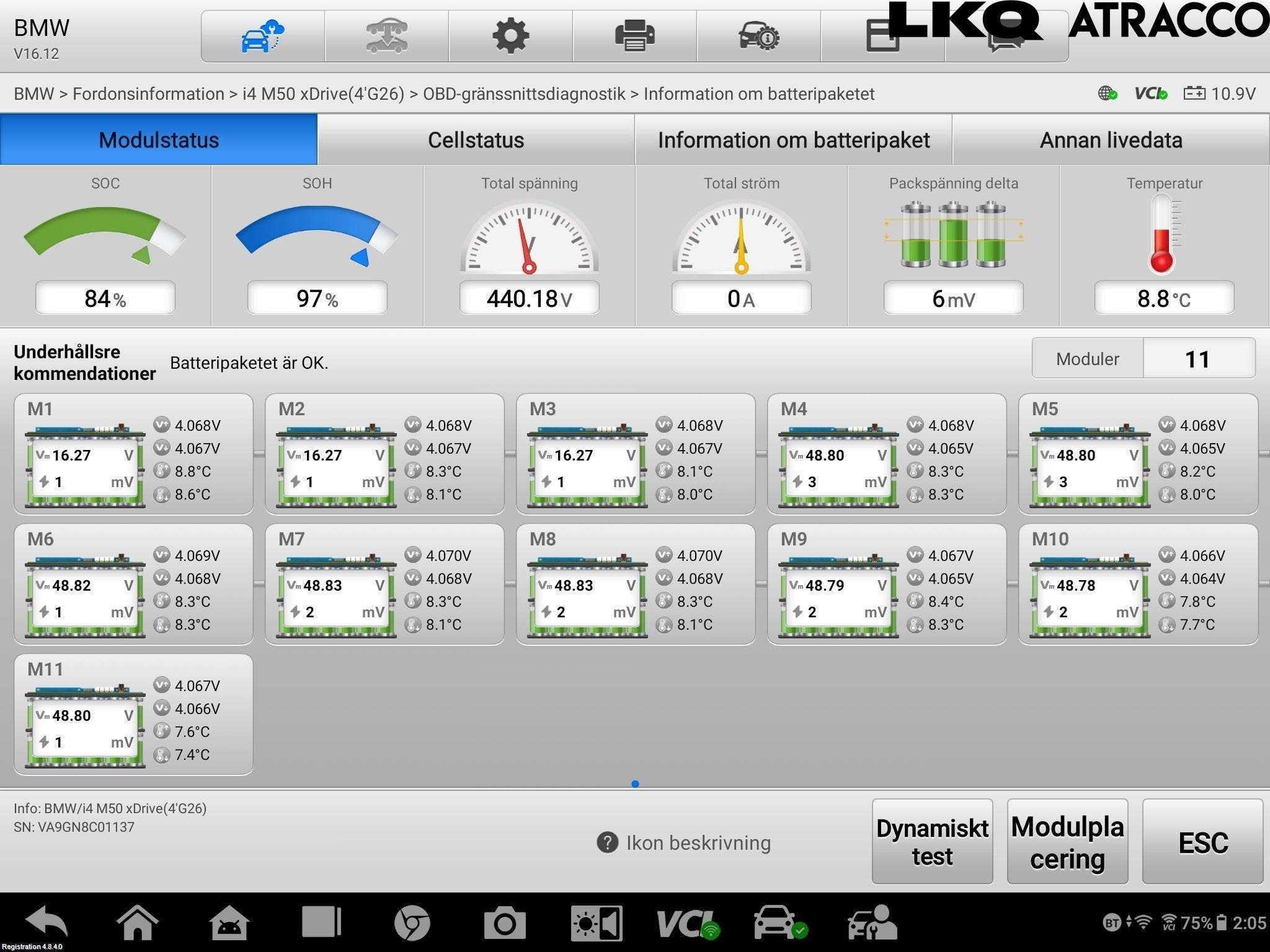Select module M9 card
1270x952 pixels.
tap(887, 584)
